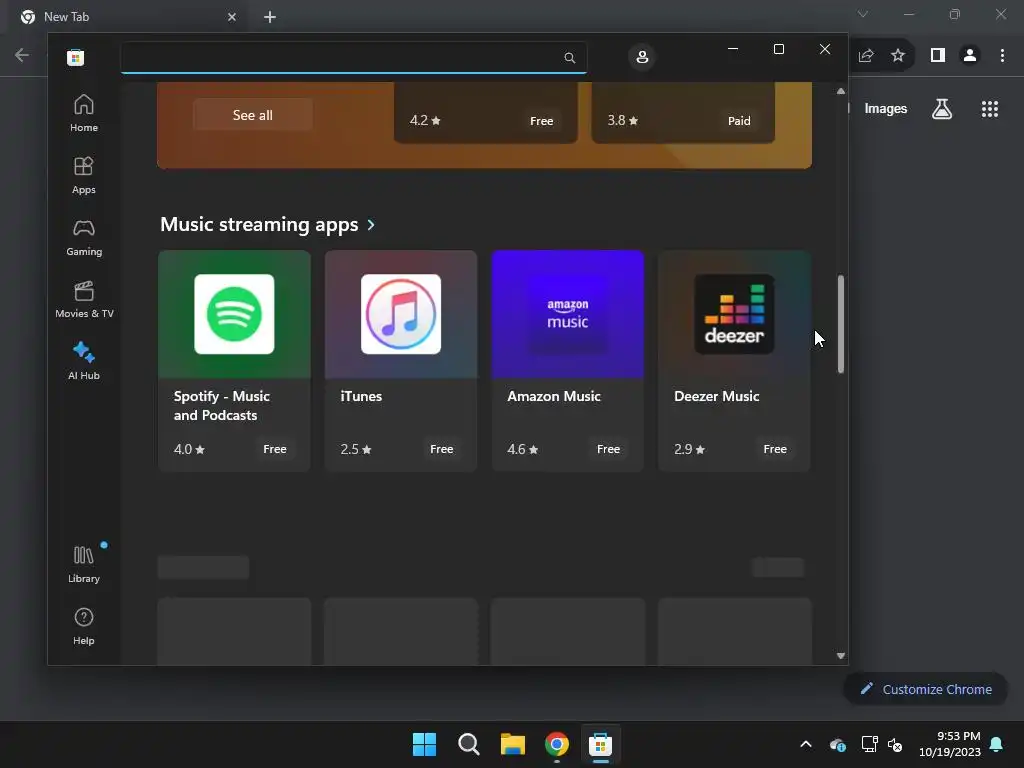
Task: Click the Store vertical scrollbar thumb
Action: pos(840,324)
